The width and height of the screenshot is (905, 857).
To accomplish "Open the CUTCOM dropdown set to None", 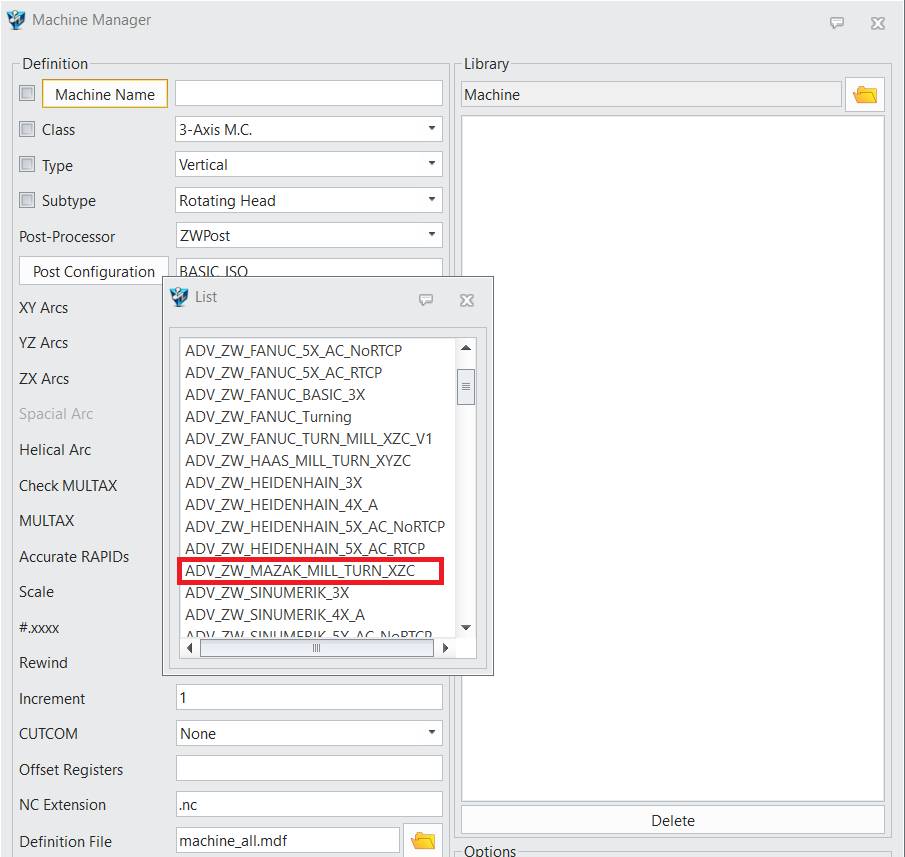I will 309,733.
